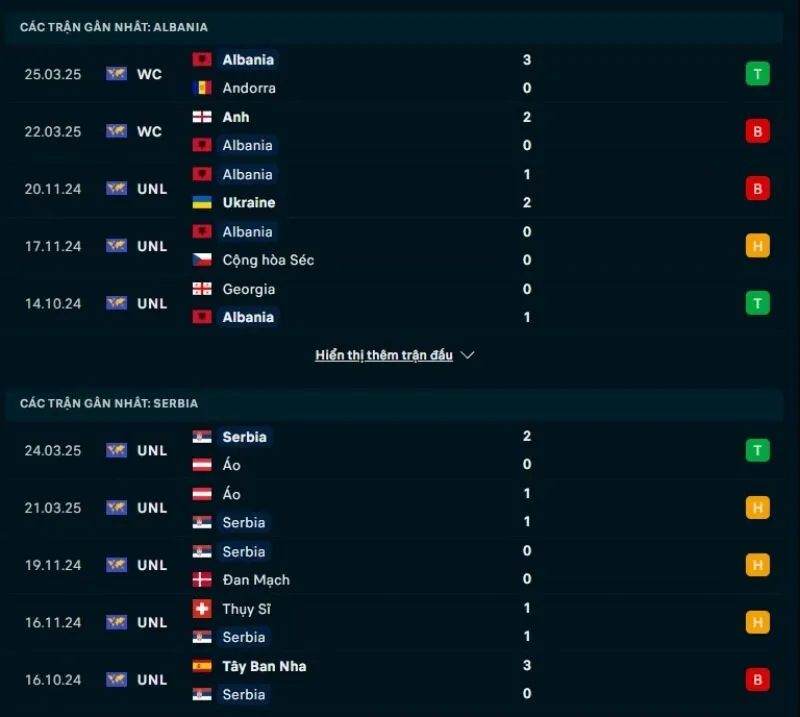Open the Các trận gần nhất: Serbia section header
The width and height of the screenshot is (800, 717).
click(109, 403)
